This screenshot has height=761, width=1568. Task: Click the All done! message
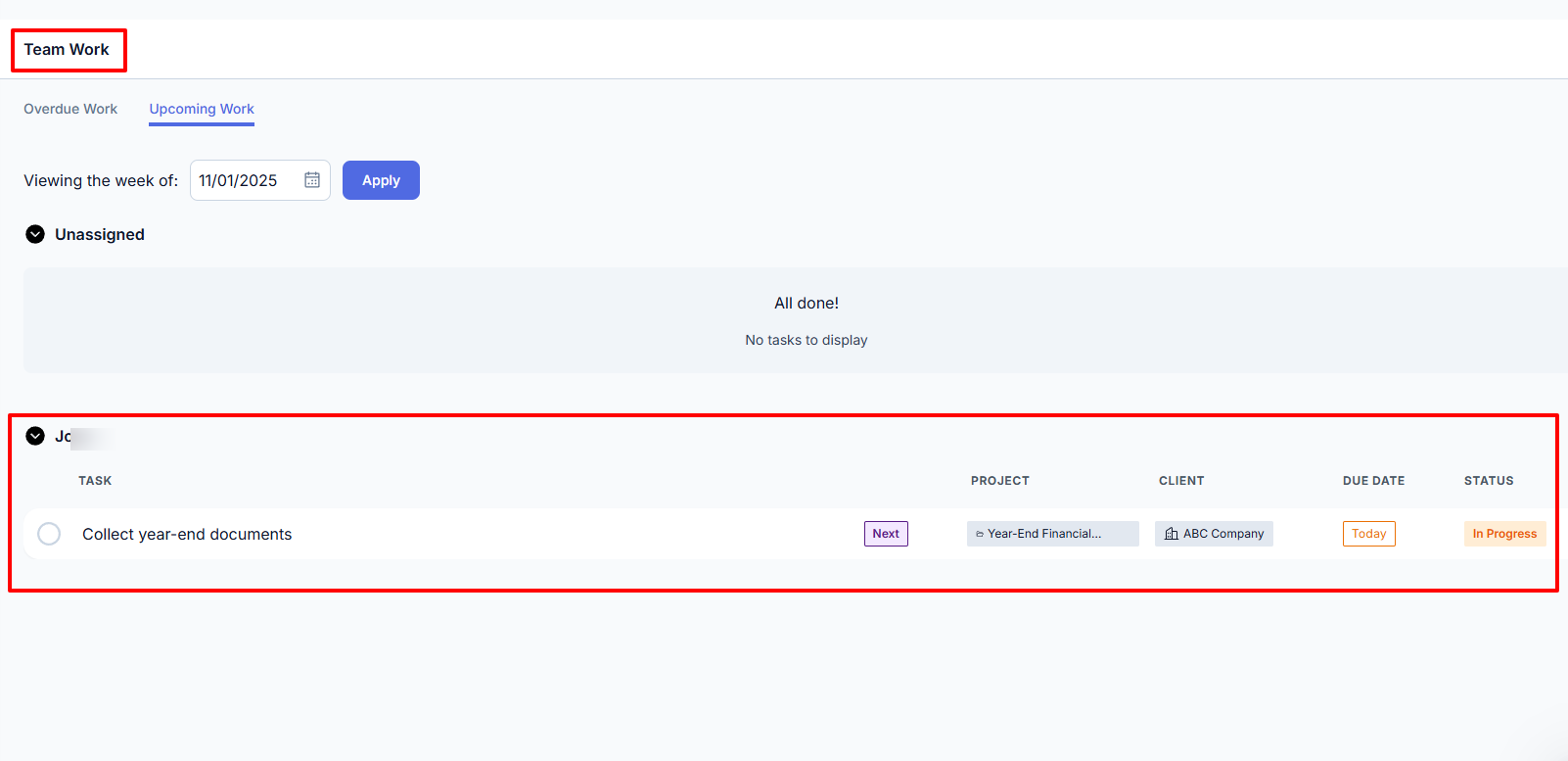807,304
